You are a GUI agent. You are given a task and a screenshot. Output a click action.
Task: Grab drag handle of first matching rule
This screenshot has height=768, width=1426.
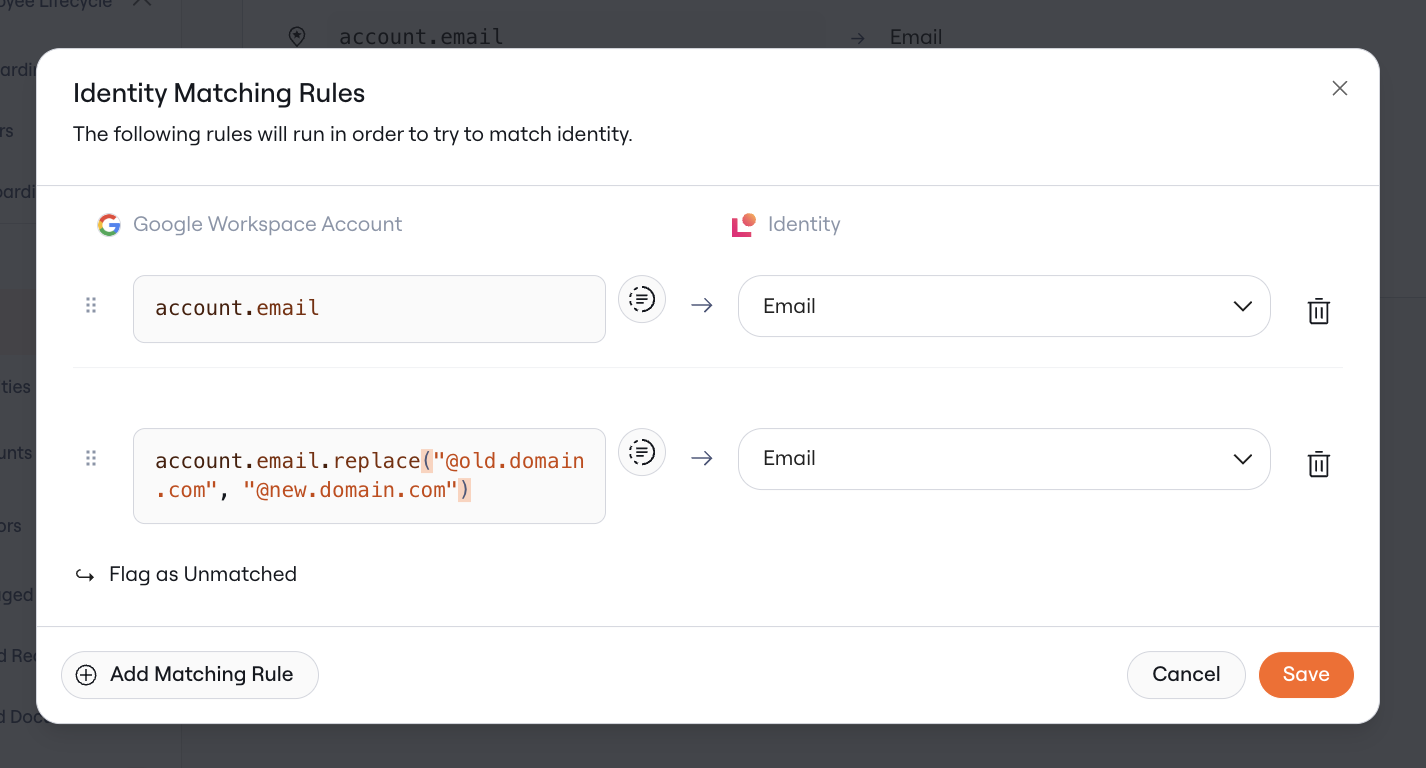pos(91,306)
